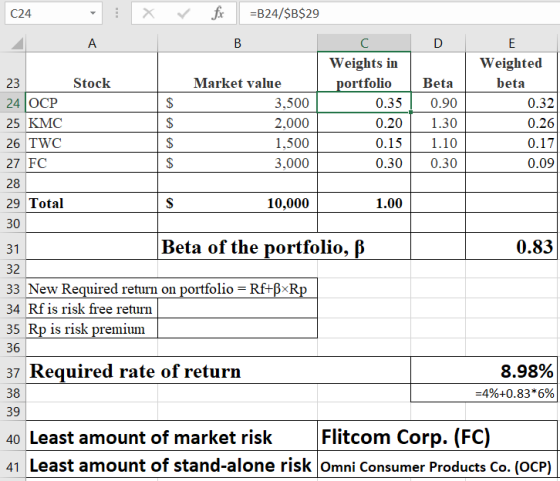Screen dimensions: 560x481
Task: Select row 29 header
Action: click(x=13, y=203)
